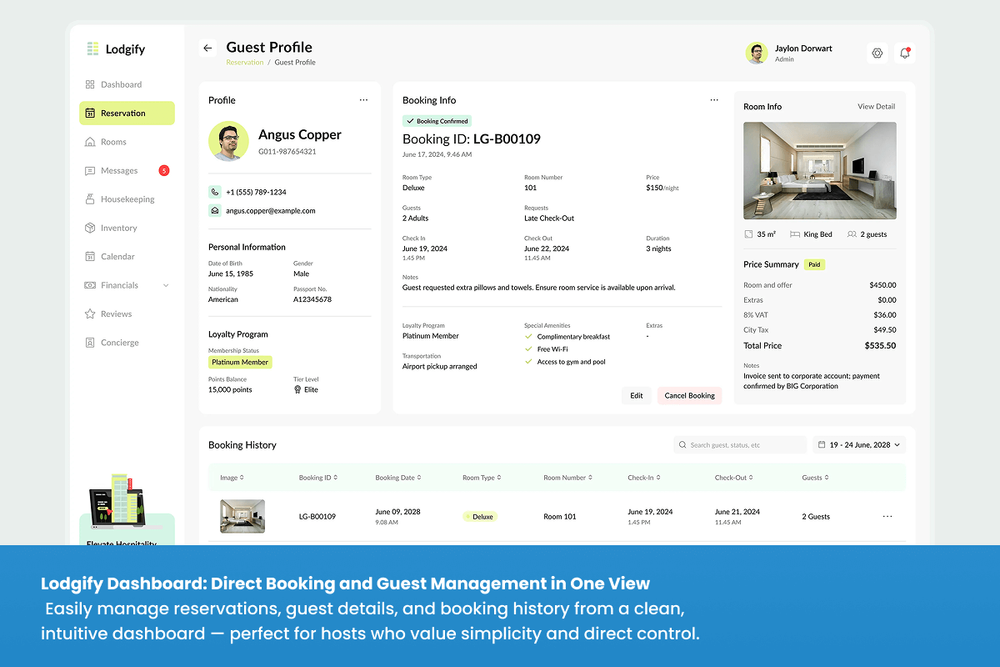Open Housekeeping menu item
This screenshot has height=667, width=1000.
click(127, 199)
